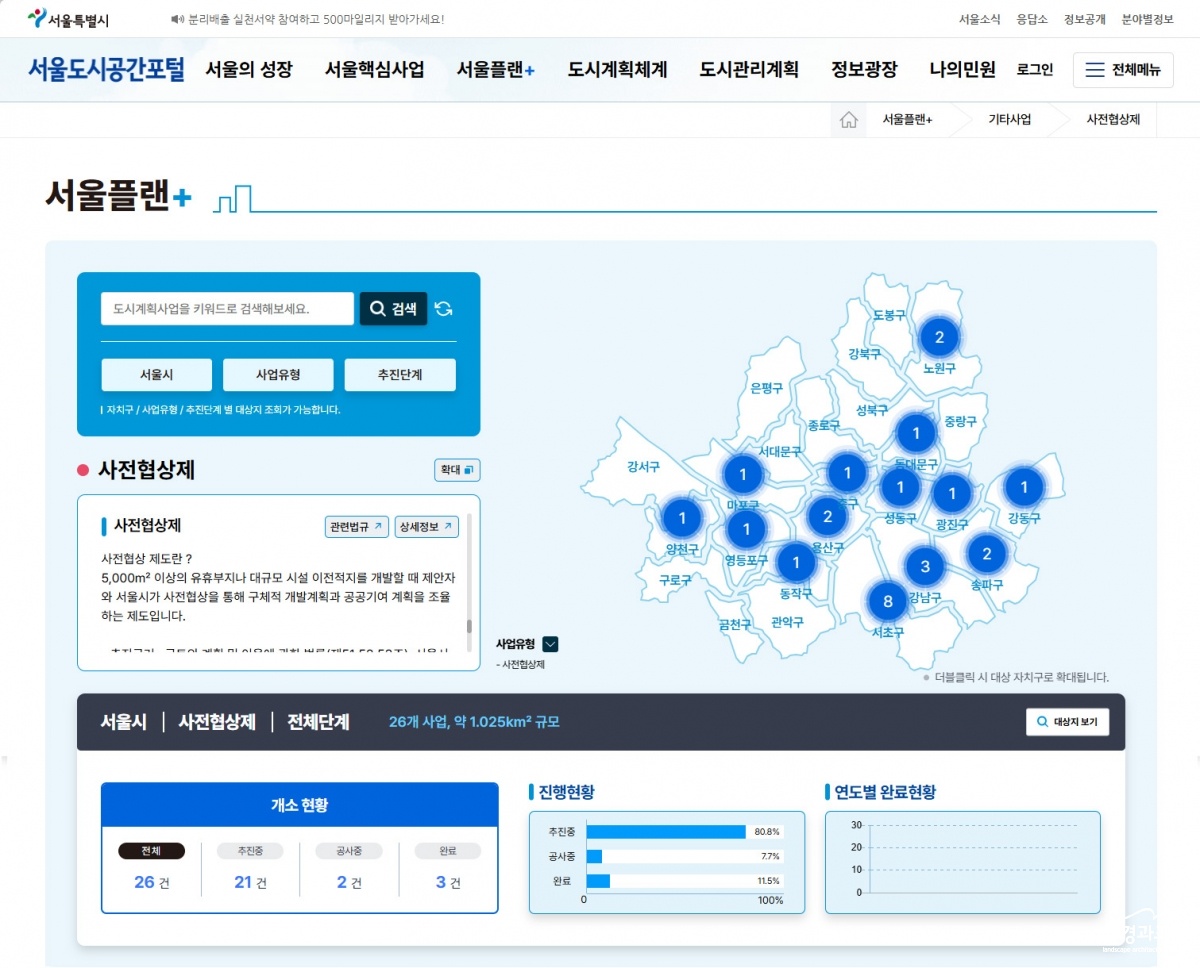Image resolution: width=1200 pixels, height=968 pixels.
Task: Open the 추진단계 filter
Action: click(400, 375)
